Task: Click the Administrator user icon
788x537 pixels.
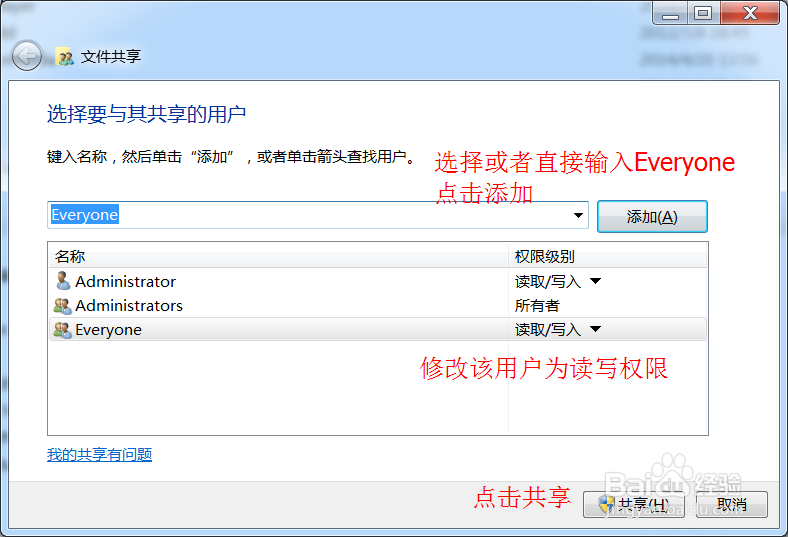Action: 63,281
